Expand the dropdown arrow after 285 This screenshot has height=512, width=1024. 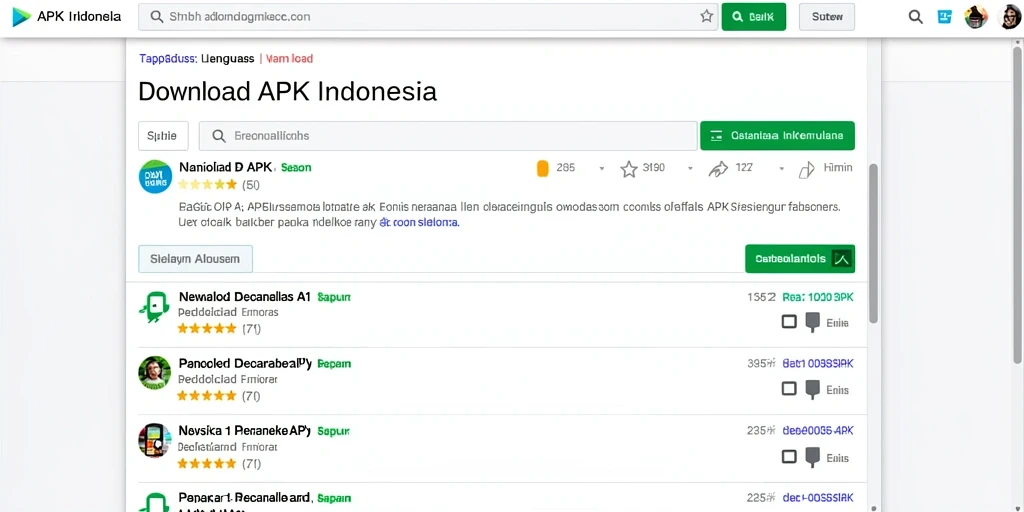[x=601, y=168]
